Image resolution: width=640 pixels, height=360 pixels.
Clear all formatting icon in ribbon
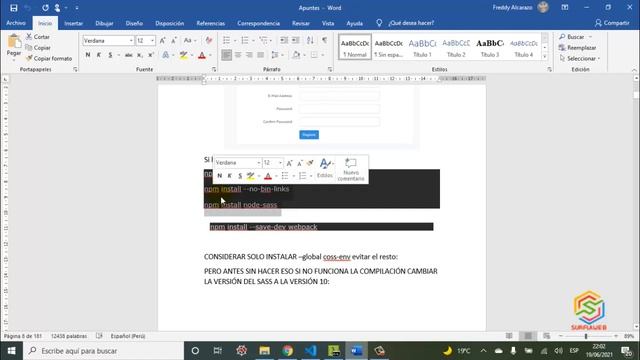[209, 40]
